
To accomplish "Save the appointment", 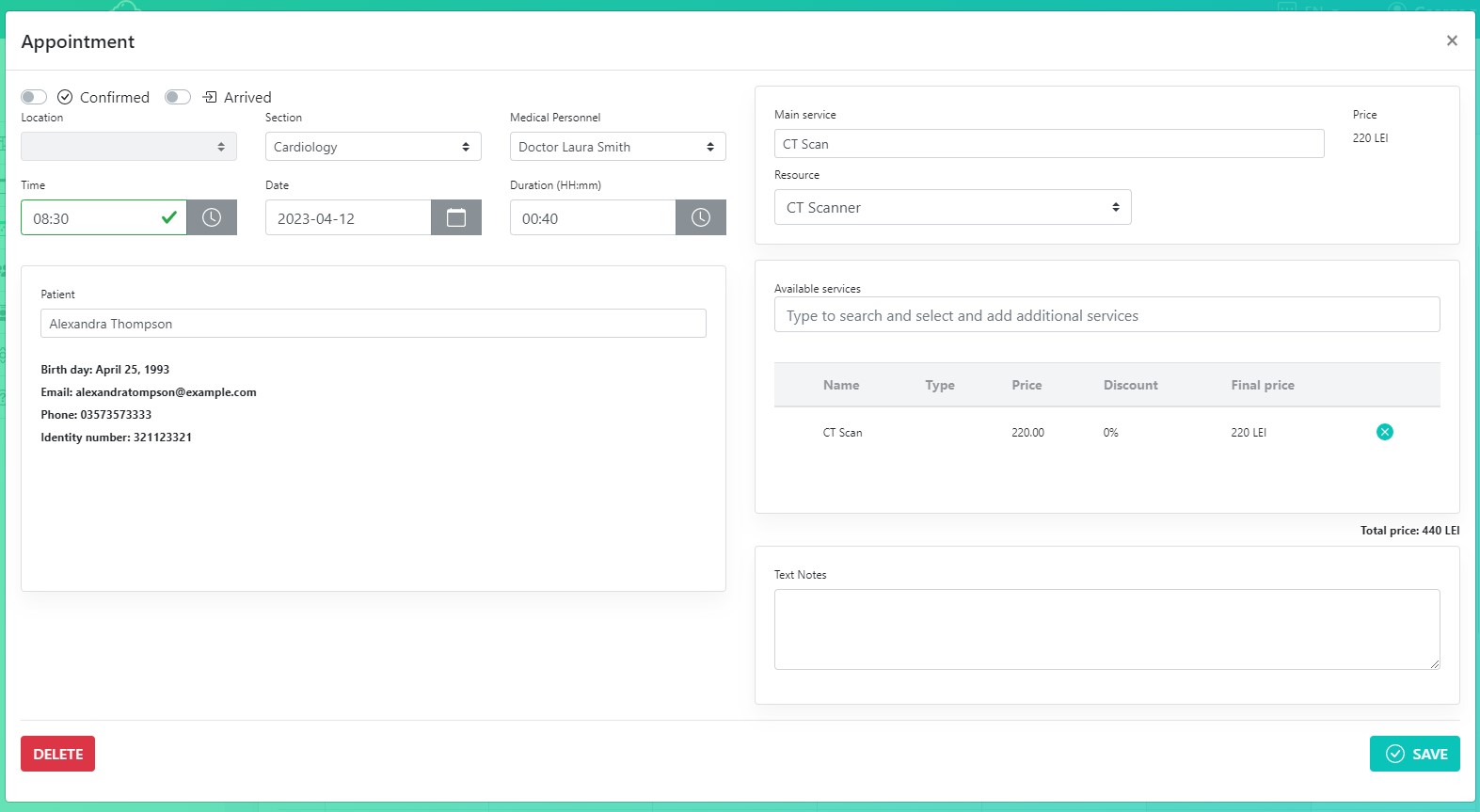I will point(1414,754).
